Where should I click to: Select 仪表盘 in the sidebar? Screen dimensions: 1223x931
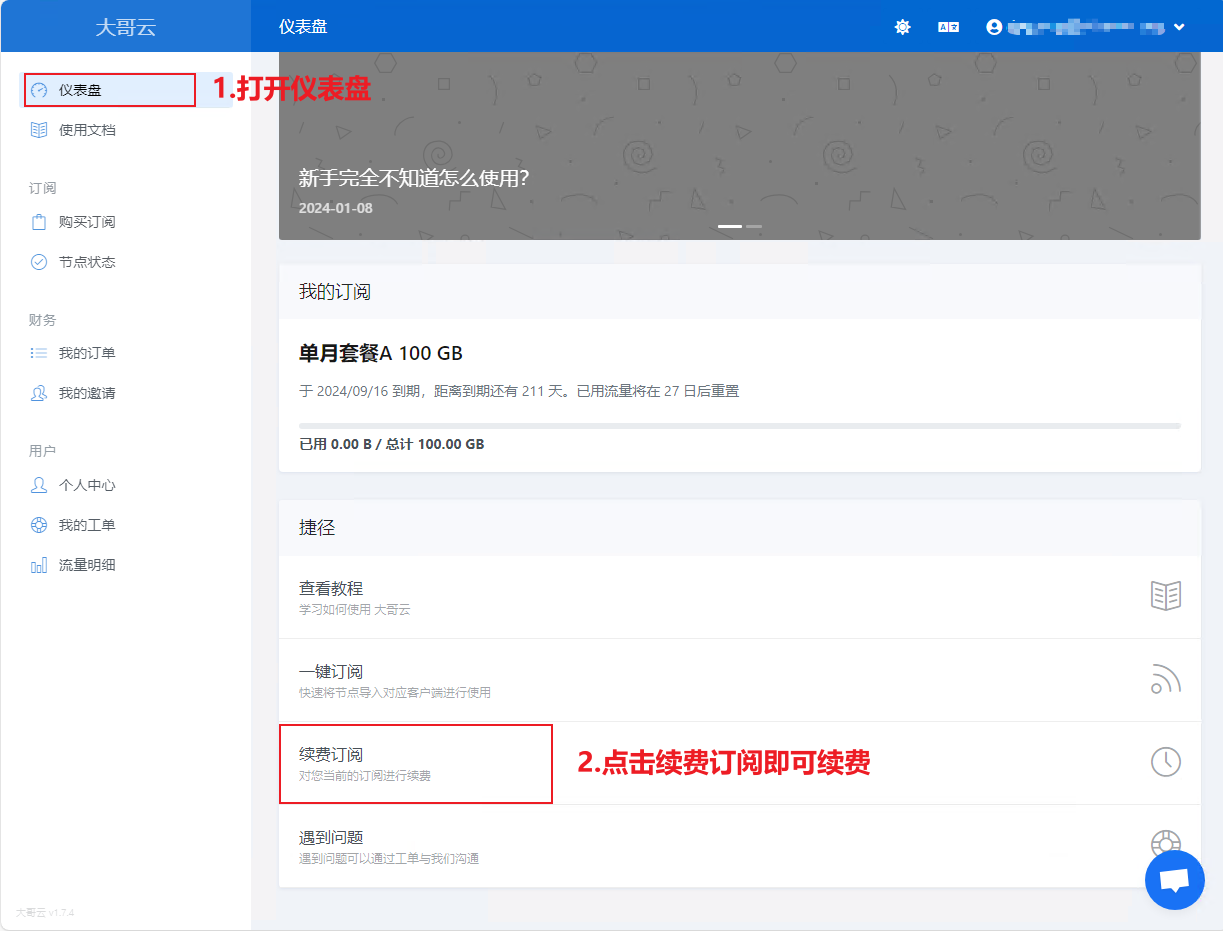click(x=80, y=90)
